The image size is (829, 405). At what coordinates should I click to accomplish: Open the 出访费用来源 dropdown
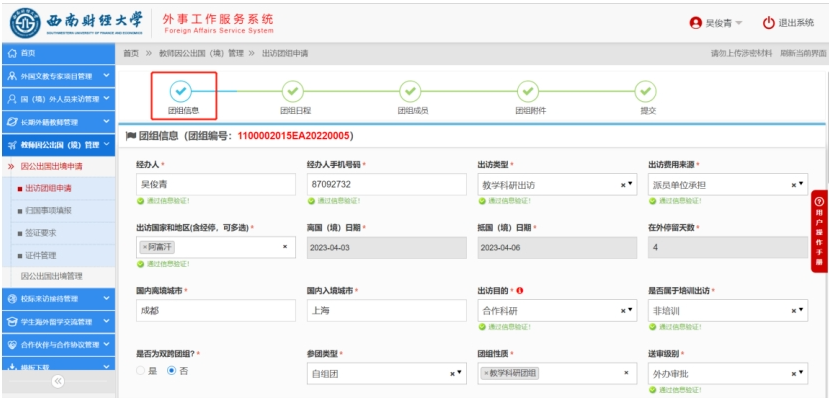[798, 185]
